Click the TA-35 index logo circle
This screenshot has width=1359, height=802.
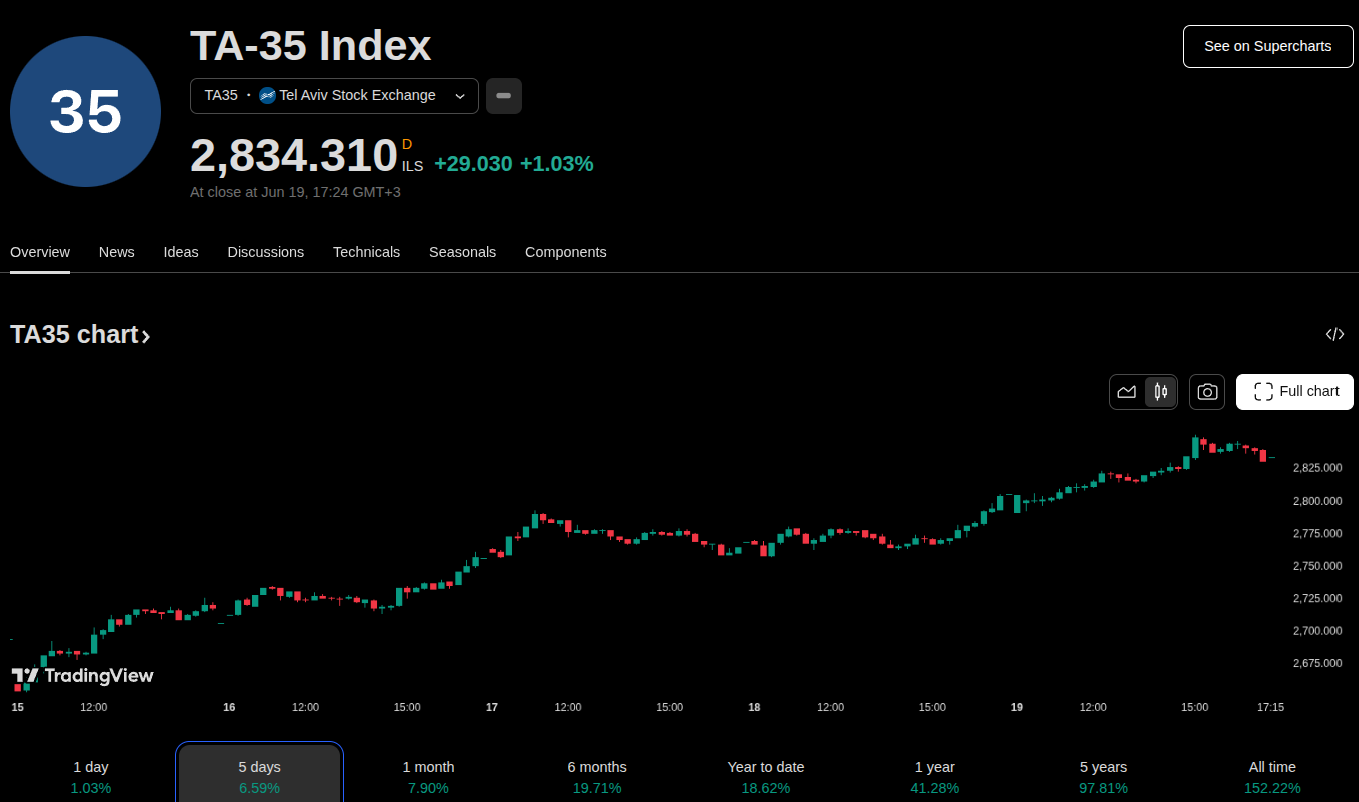pos(85,111)
